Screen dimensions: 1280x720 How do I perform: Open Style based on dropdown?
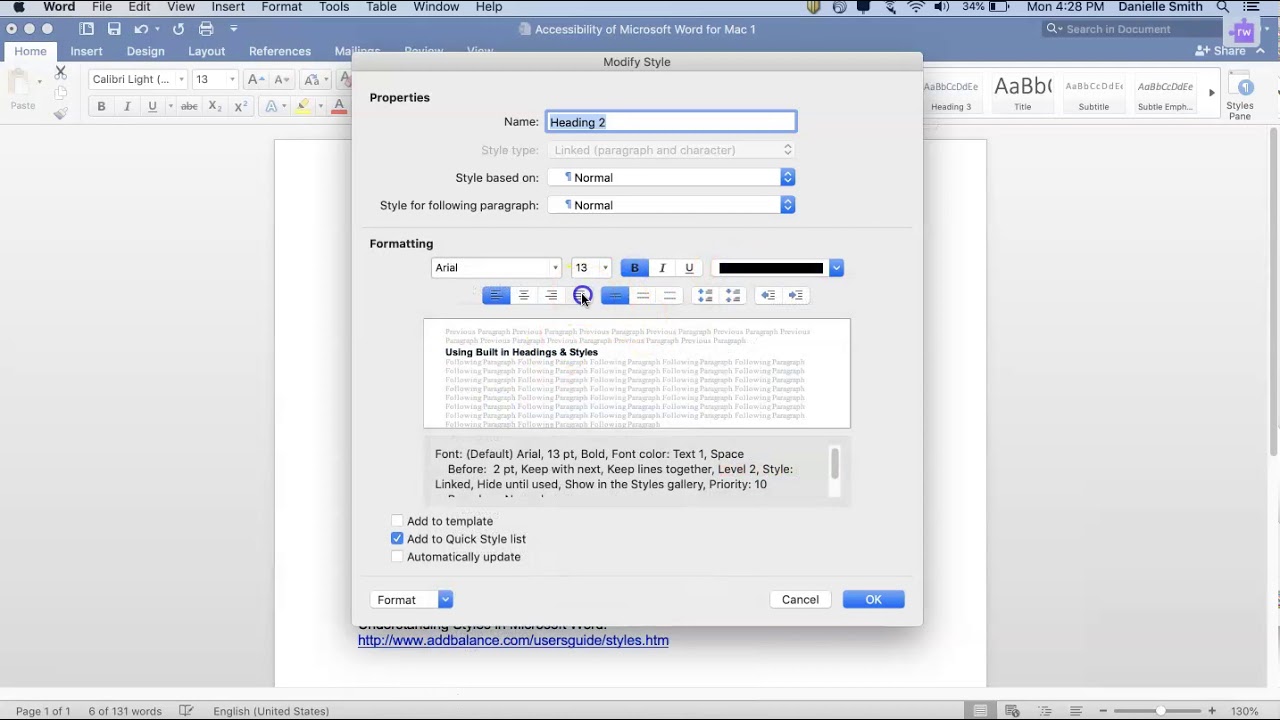[x=671, y=178]
